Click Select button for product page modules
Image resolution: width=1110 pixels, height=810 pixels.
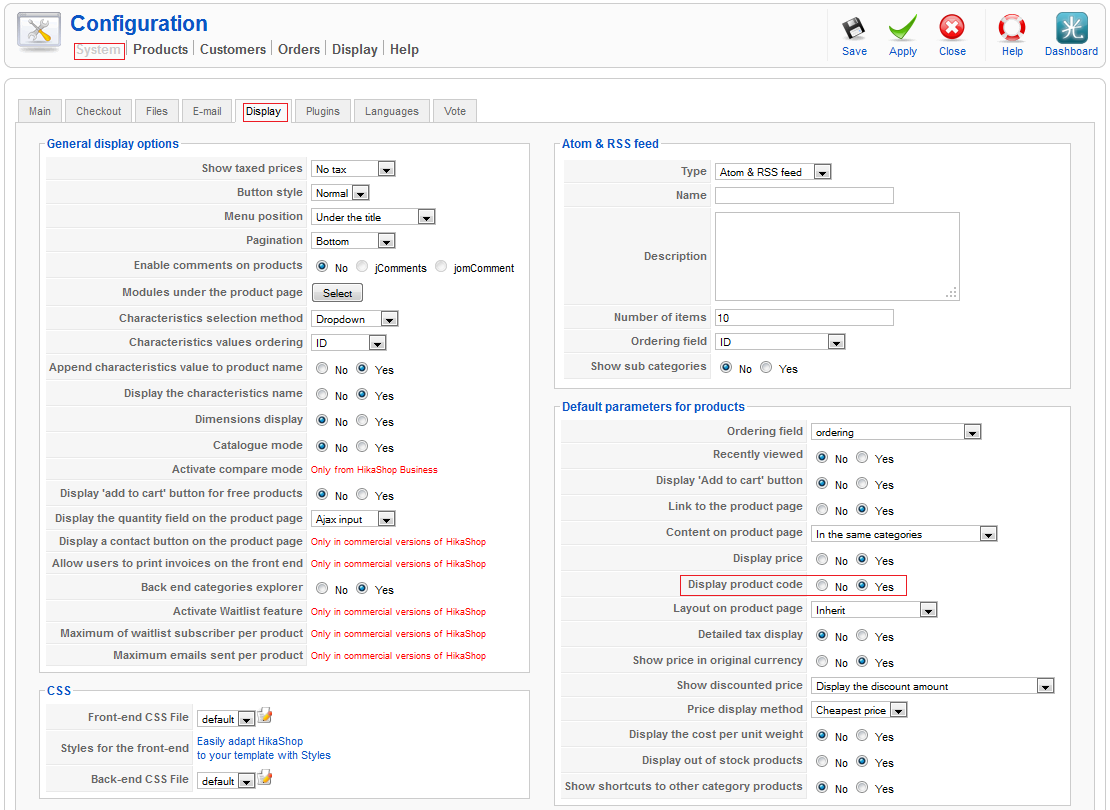point(337,293)
